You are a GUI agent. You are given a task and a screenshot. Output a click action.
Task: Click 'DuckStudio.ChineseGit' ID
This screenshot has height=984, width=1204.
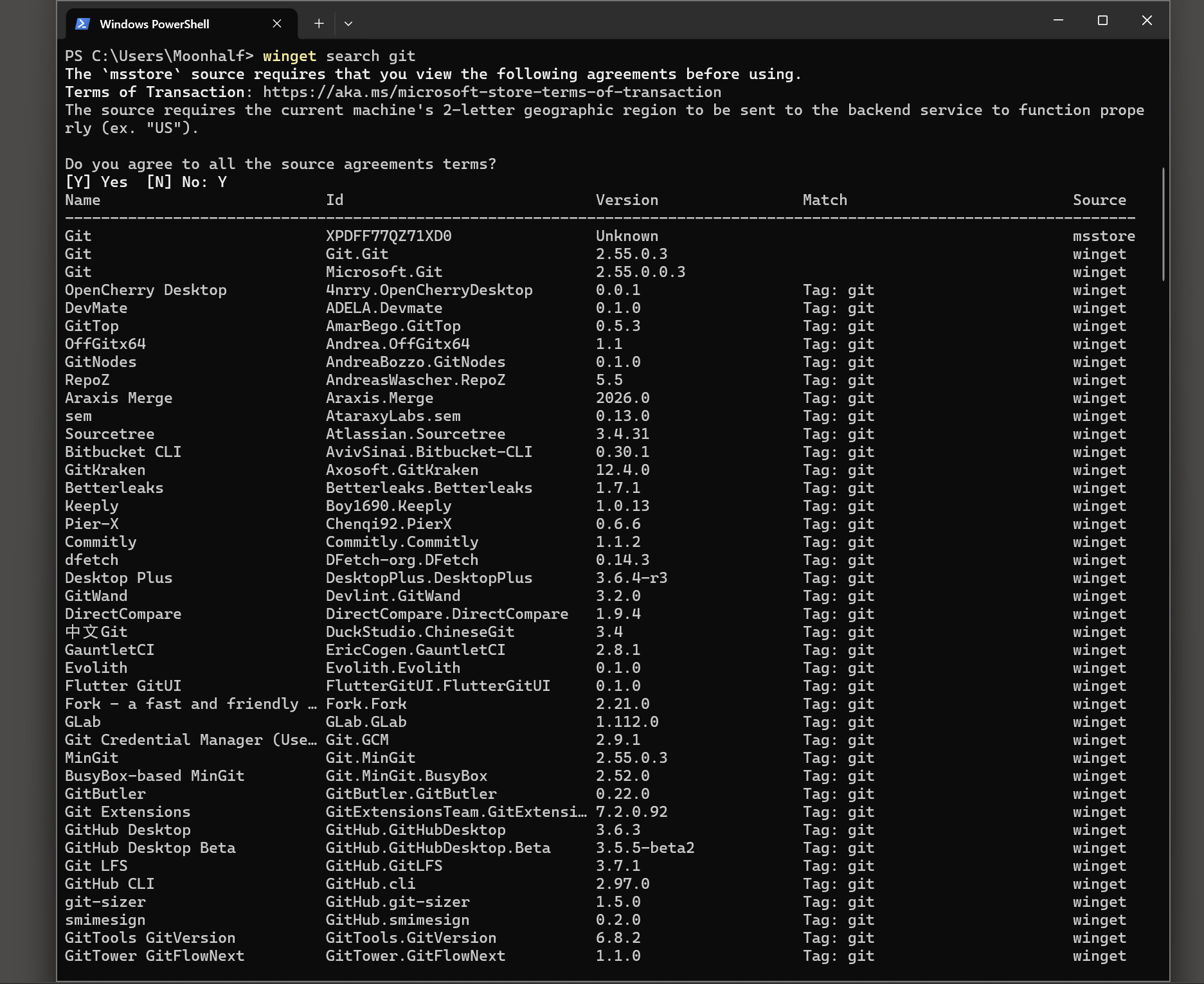click(x=420, y=632)
